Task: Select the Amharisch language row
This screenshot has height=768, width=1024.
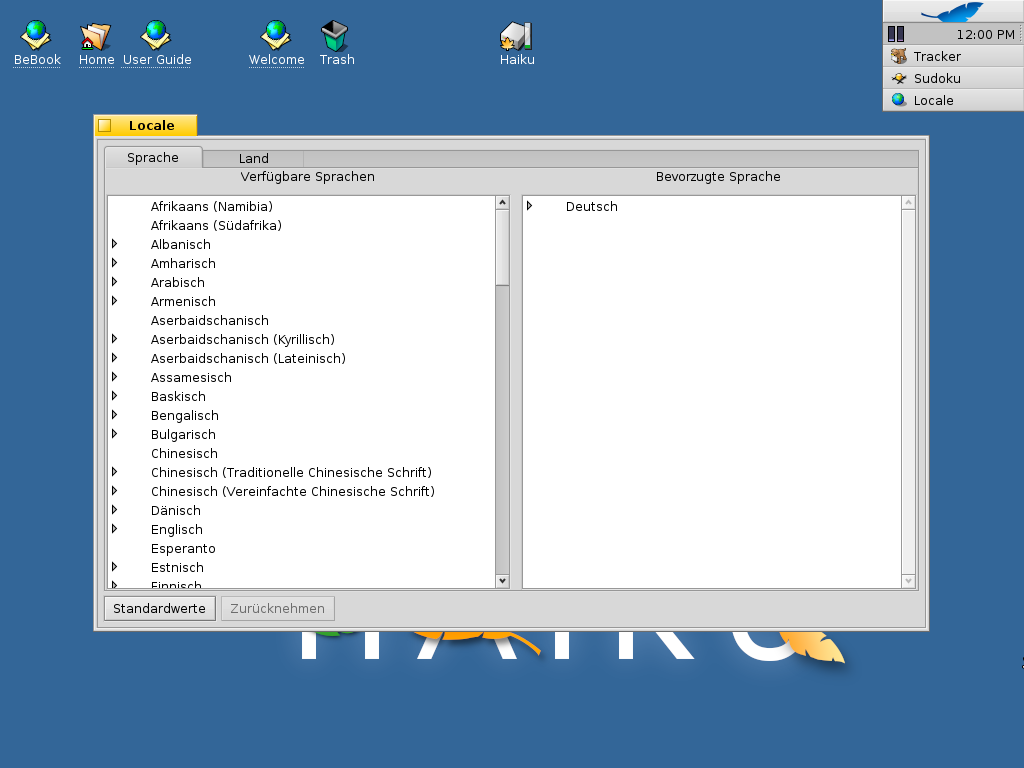Action: (302, 263)
